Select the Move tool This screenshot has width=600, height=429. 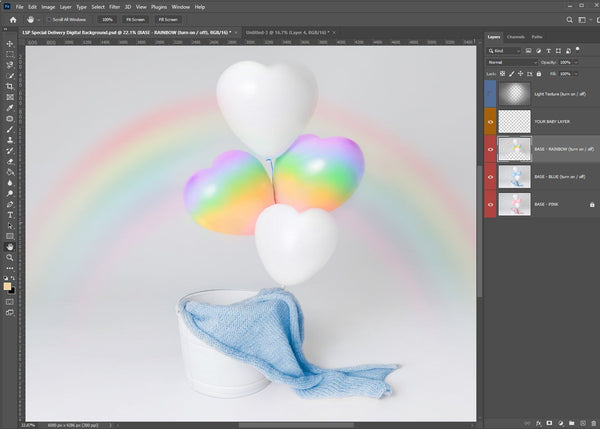point(9,43)
